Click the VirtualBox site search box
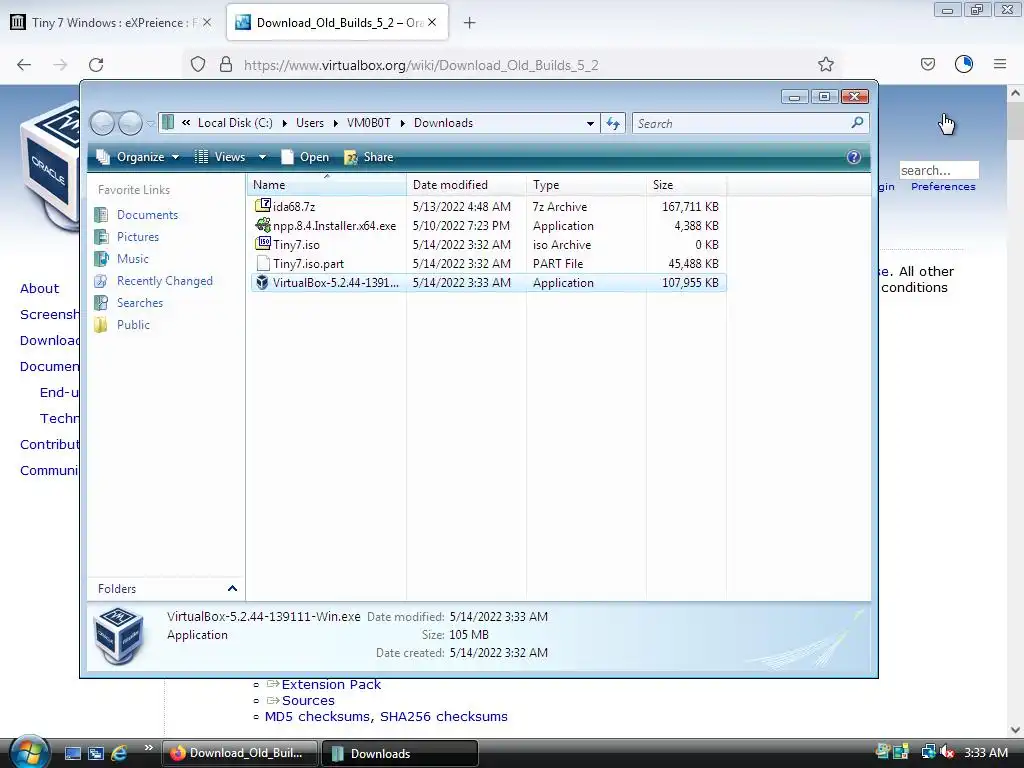The image size is (1024, 768). point(938,170)
